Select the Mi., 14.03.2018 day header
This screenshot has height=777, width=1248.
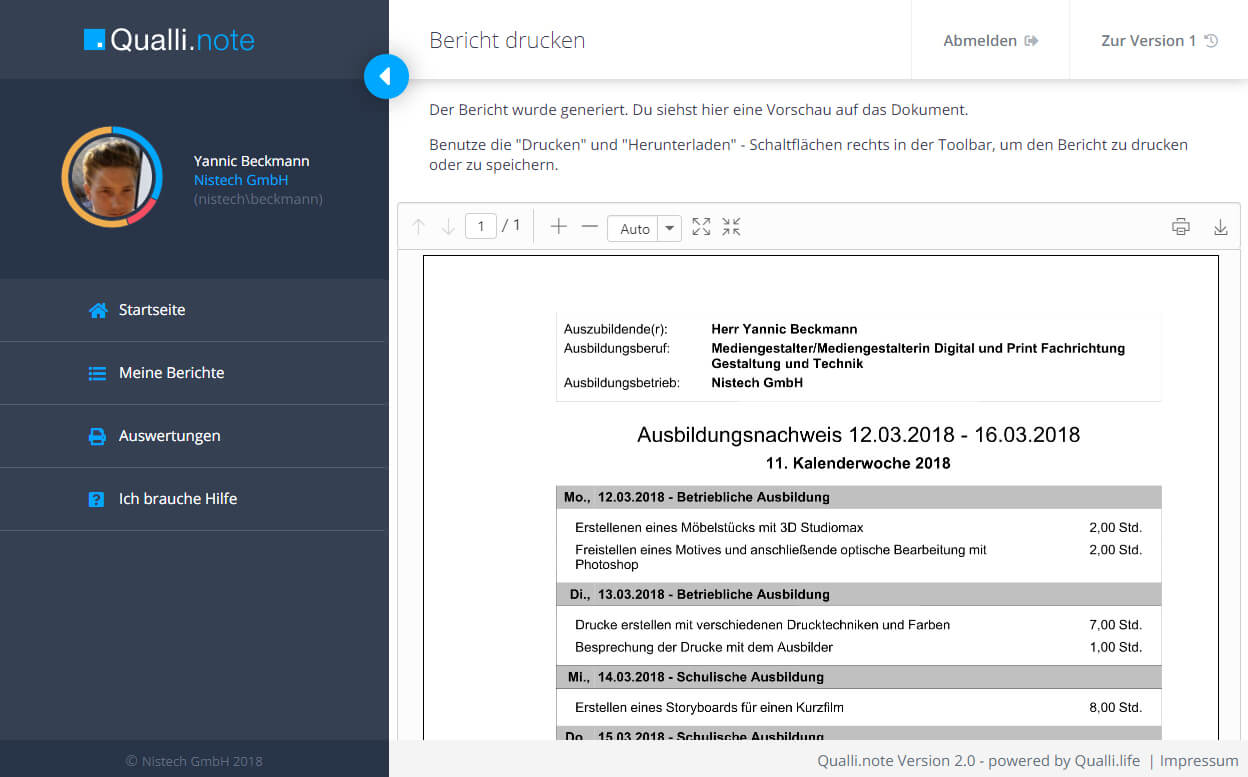tap(858, 677)
